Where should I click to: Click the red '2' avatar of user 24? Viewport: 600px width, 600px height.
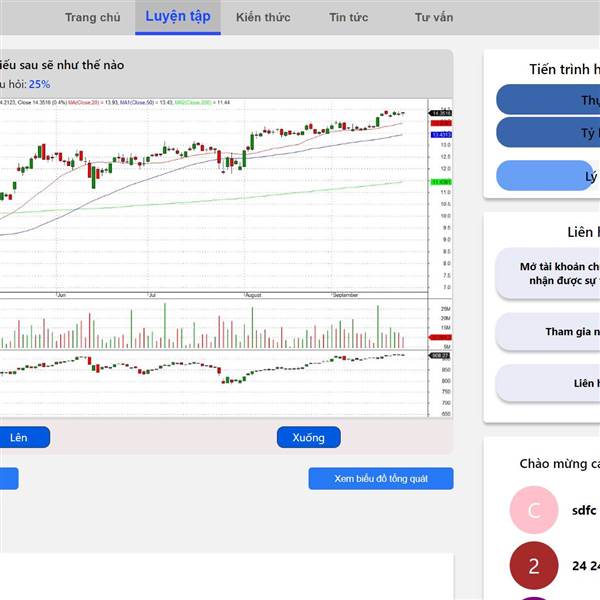[x=534, y=566]
